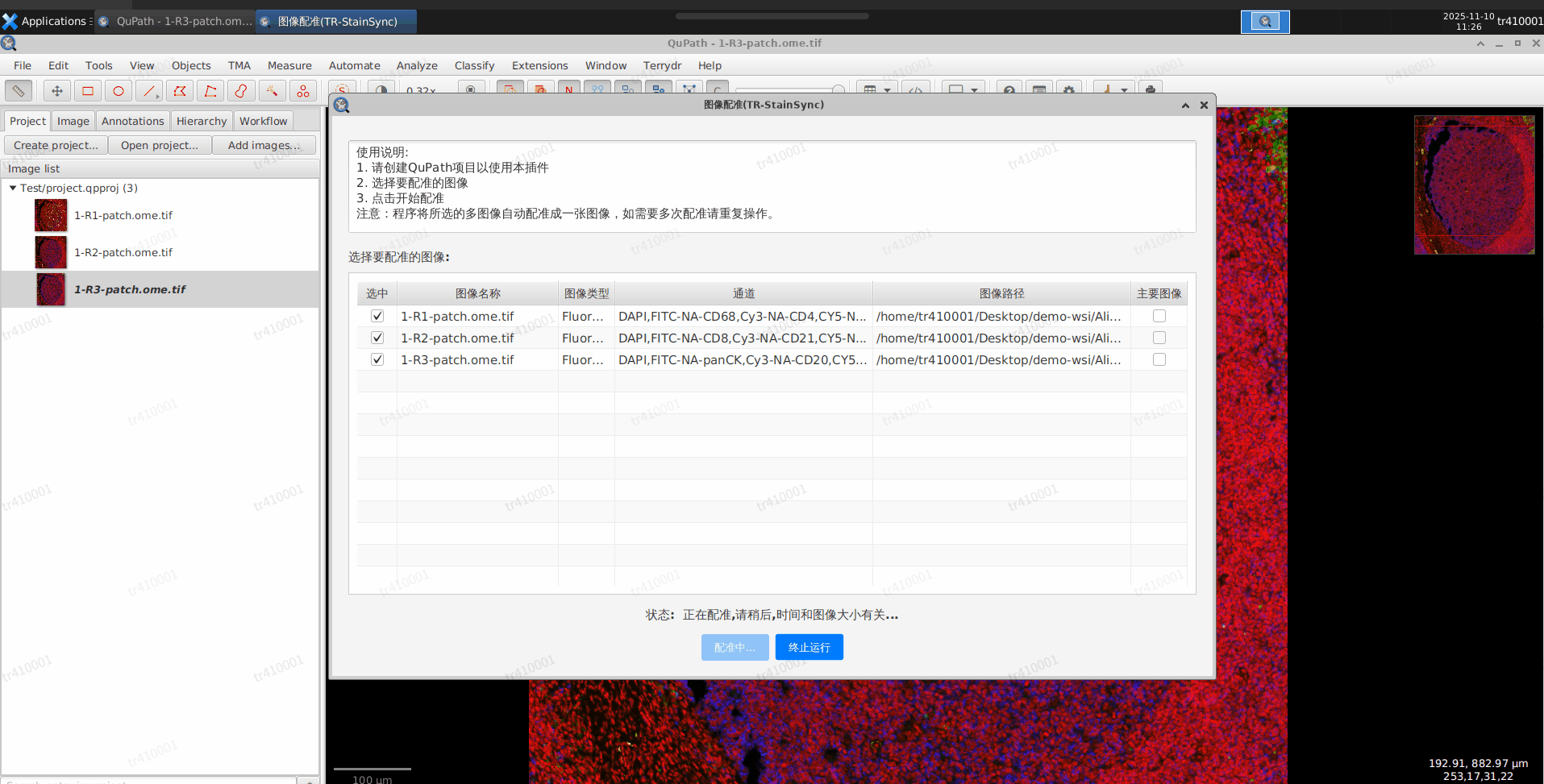Click the overview thumbnail in viewer
The image size is (1544, 784).
point(1474,185)
